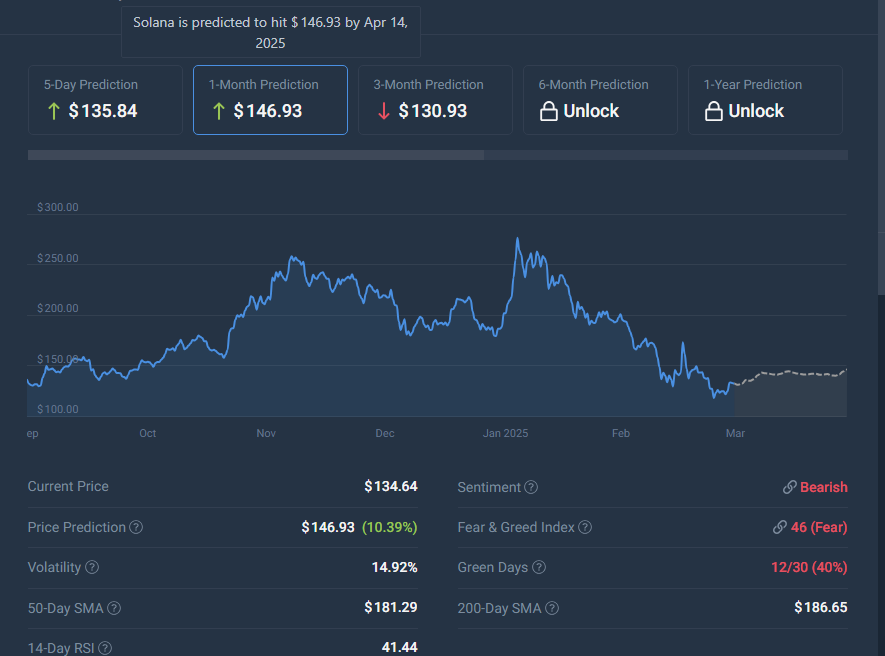Click the January 2025 peak on chart
Image resolution: width=885 pixels, height=656 pixels.
click(x=517, y=239)
